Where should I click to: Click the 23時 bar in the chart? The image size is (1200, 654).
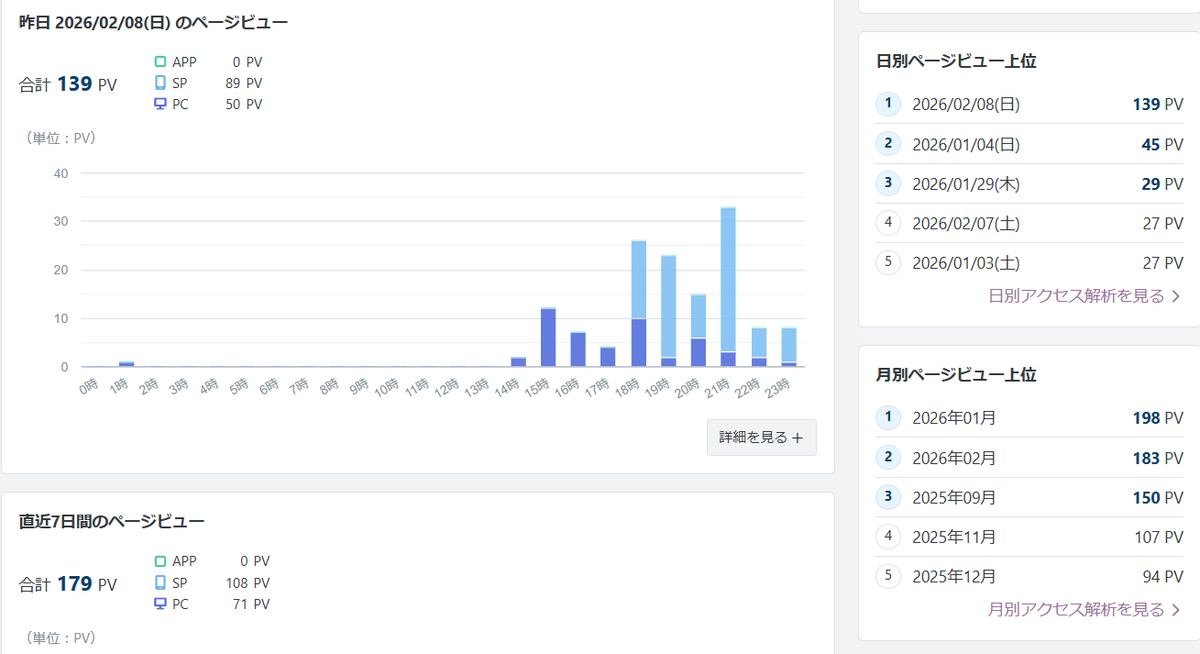click(788, 347)
